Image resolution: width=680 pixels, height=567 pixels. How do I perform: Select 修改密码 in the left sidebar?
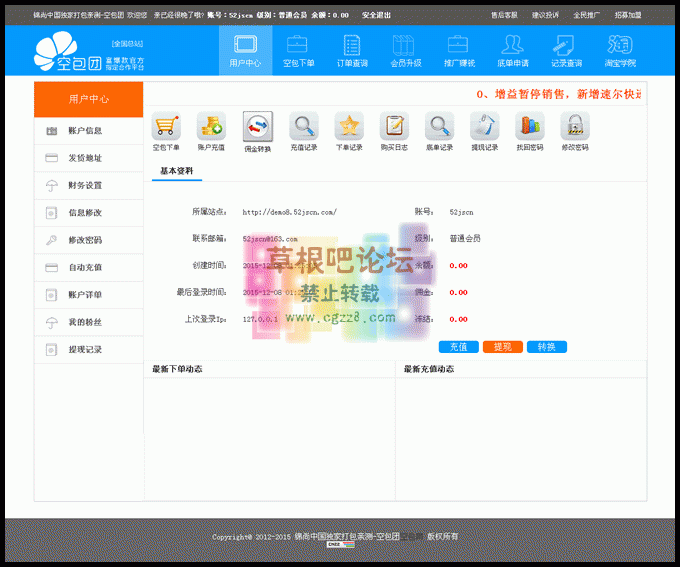[88, 240]
